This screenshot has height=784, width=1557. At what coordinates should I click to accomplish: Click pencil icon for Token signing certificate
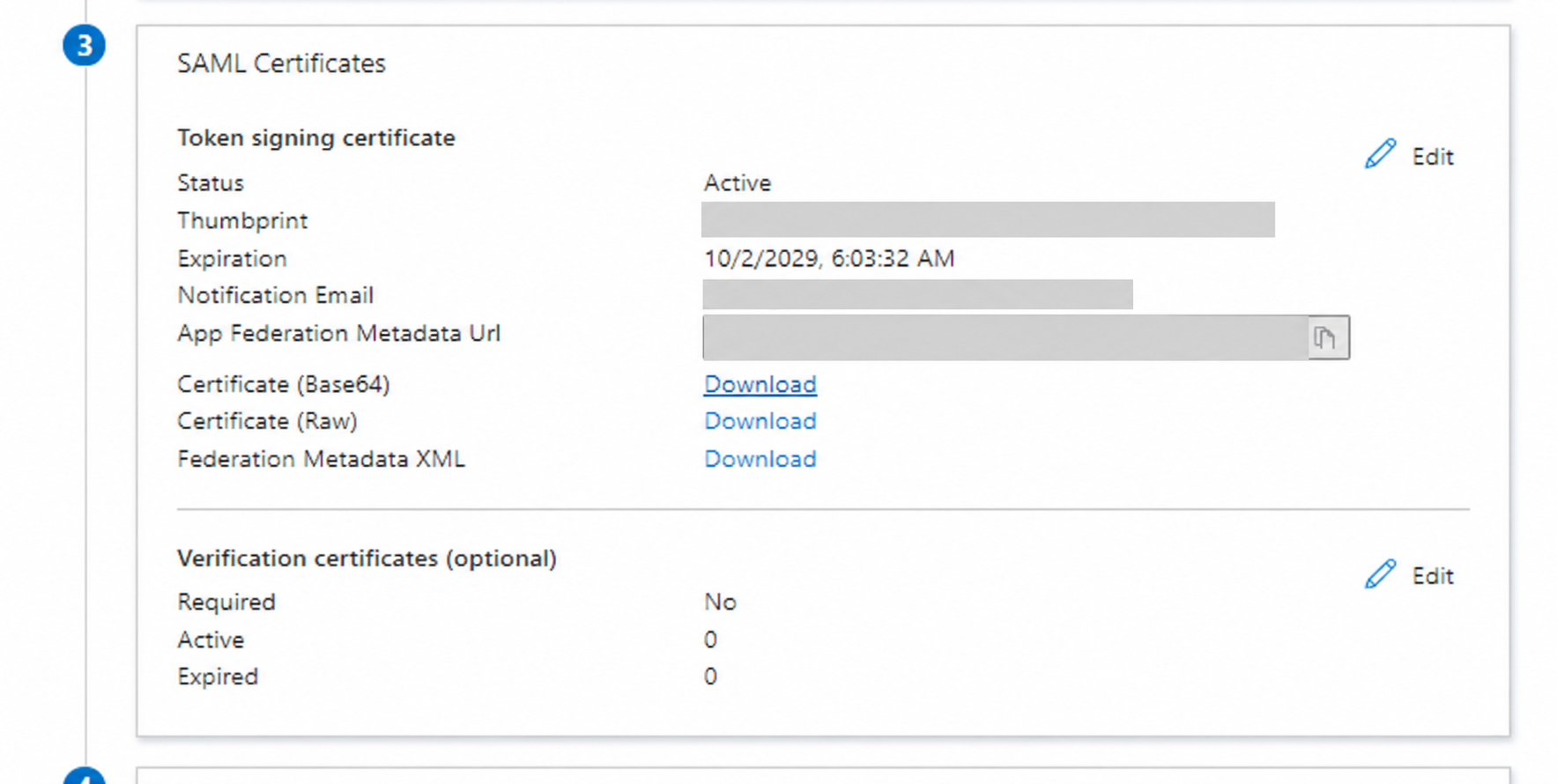click(1380, 154)
